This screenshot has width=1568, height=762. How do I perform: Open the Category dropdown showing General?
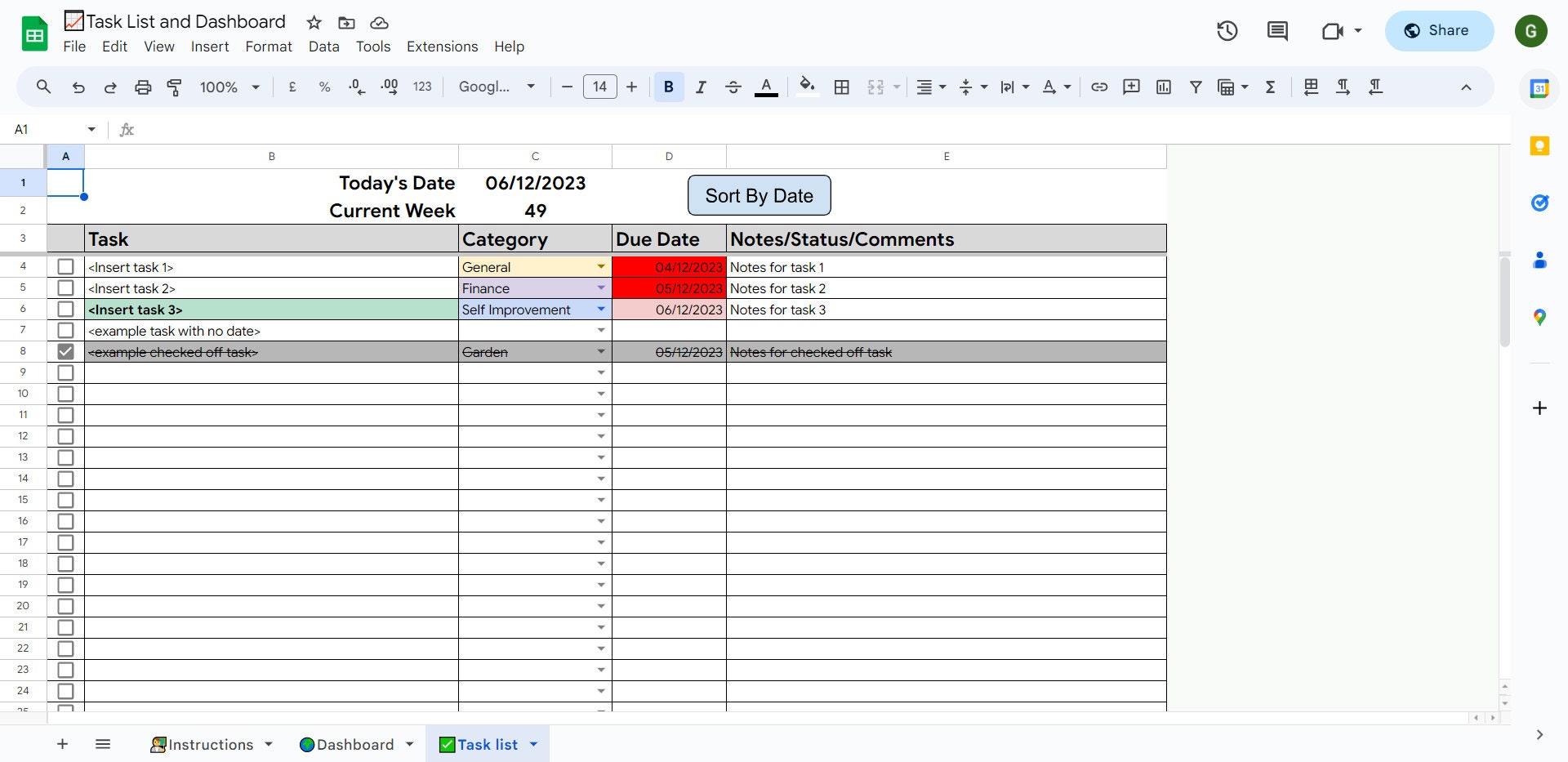coord(601,266)
